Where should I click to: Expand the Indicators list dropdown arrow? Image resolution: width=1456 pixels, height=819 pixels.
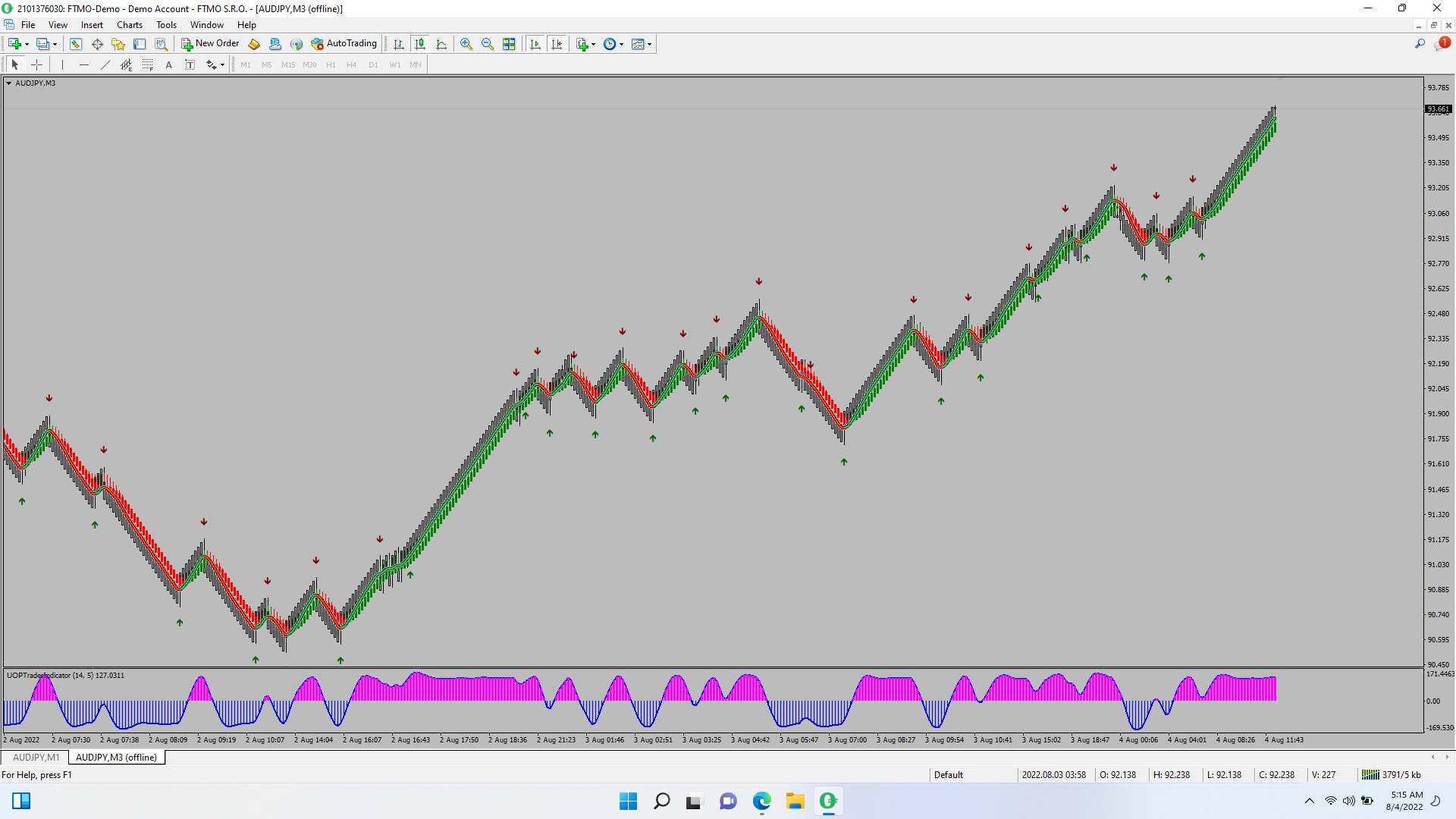(593, 44)
